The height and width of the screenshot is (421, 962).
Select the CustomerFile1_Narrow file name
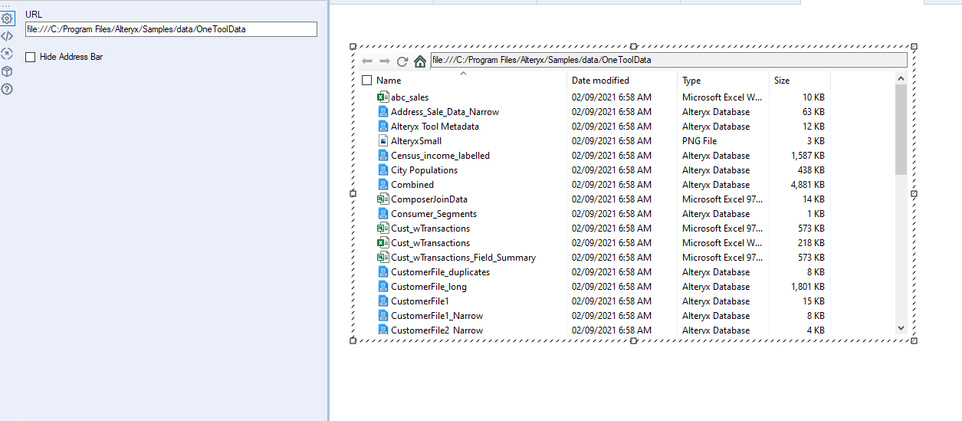(x=437, y=316)
